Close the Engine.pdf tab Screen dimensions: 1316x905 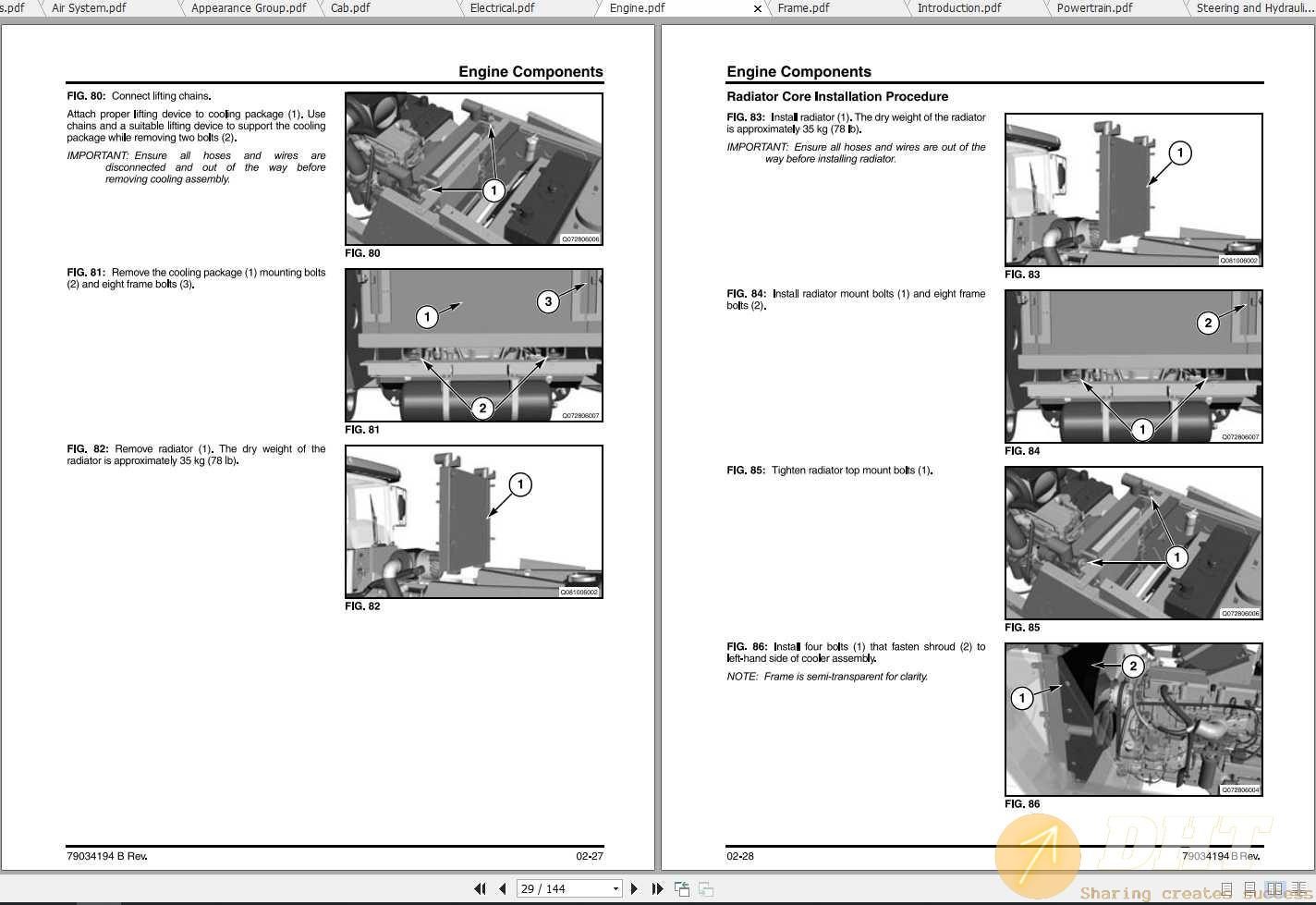point(758,8)
